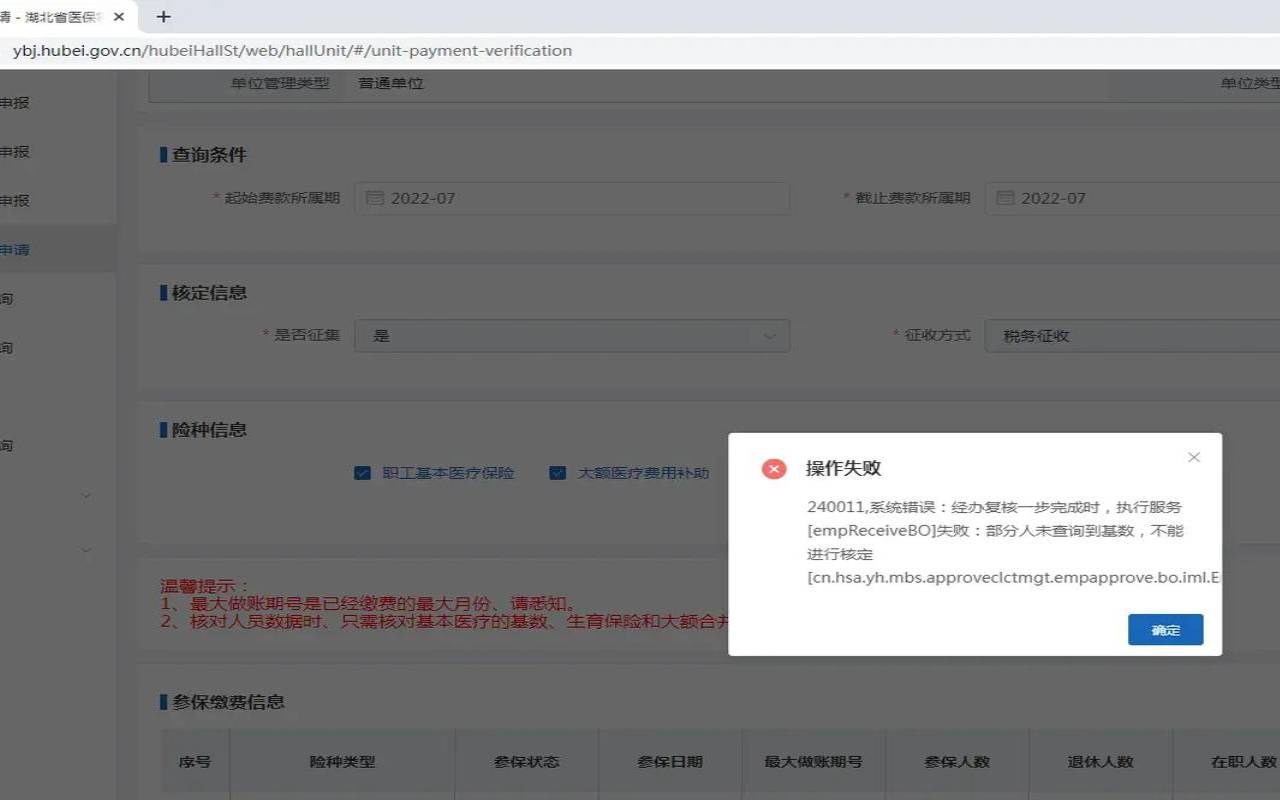Open the 起始费款所属期 date field
The image size is (1280, 800).
click(572, 198)
